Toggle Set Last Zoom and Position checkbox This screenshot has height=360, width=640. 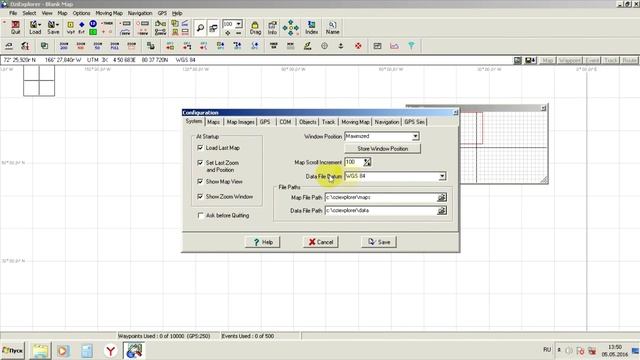[x=200, y=162]
